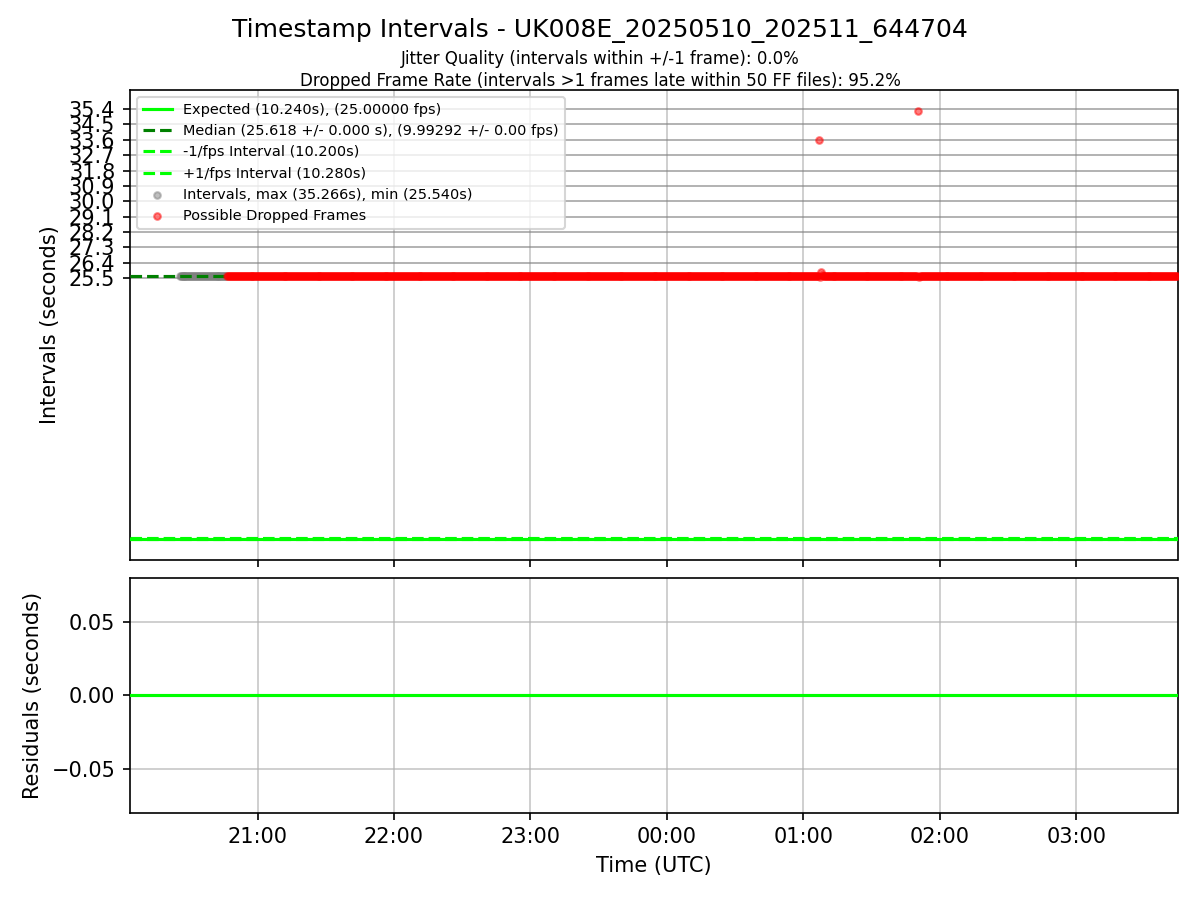This screenshot has width=1200, height=900.
Task: Click the highest red dropped-frame point near 35.4s
Action: [x=918, y=111]
